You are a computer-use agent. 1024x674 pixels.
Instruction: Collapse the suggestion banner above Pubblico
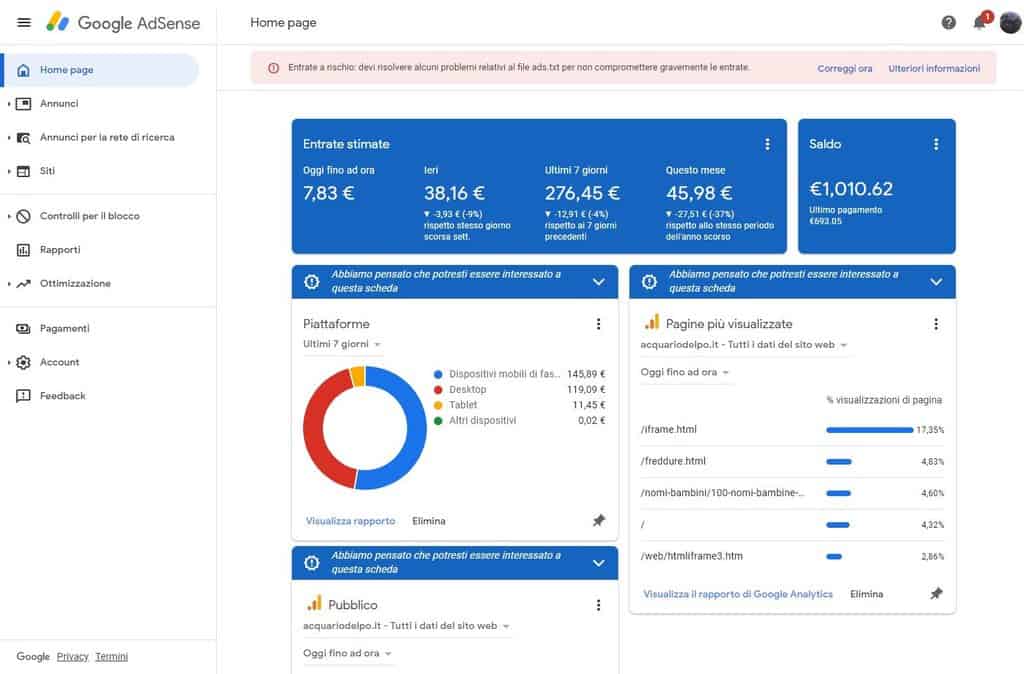pyautogui.click(x=598, y=563)
